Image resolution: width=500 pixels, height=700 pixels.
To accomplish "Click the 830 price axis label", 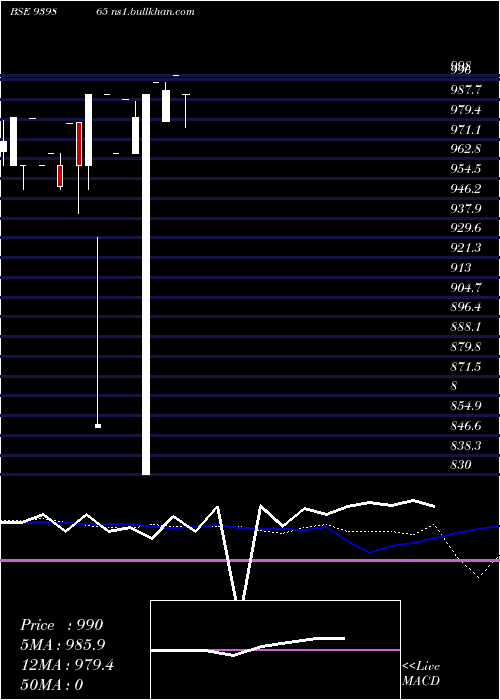I will click(x=461, y=465).
